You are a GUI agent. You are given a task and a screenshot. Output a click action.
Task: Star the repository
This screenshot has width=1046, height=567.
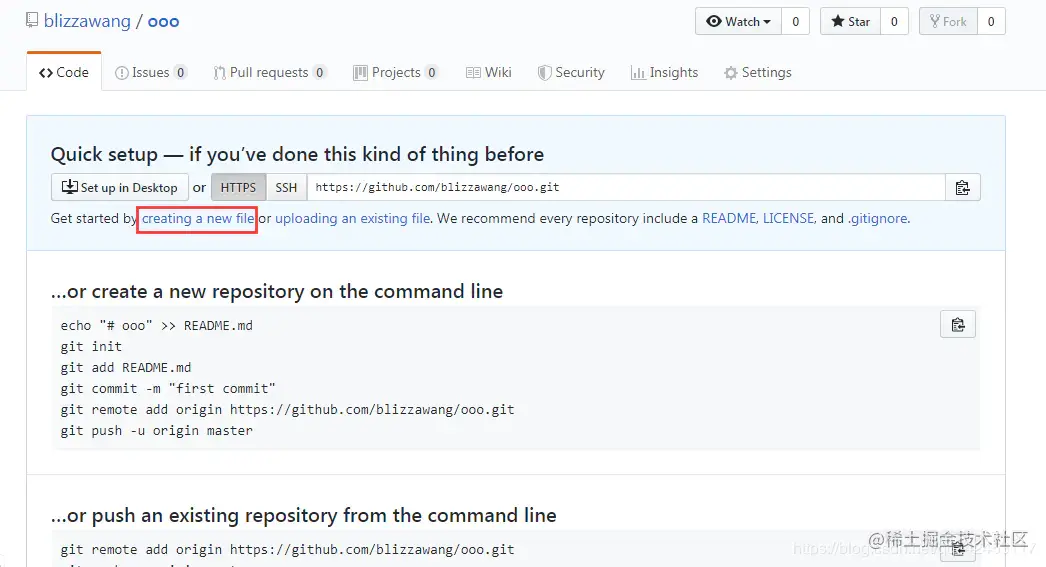pos(851,21)
